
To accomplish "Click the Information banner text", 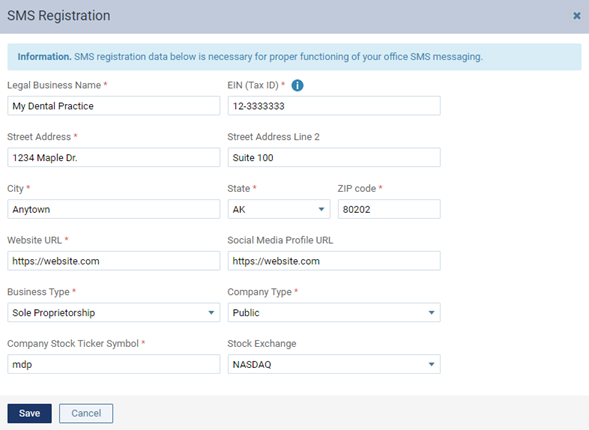I will click(250, 57).
